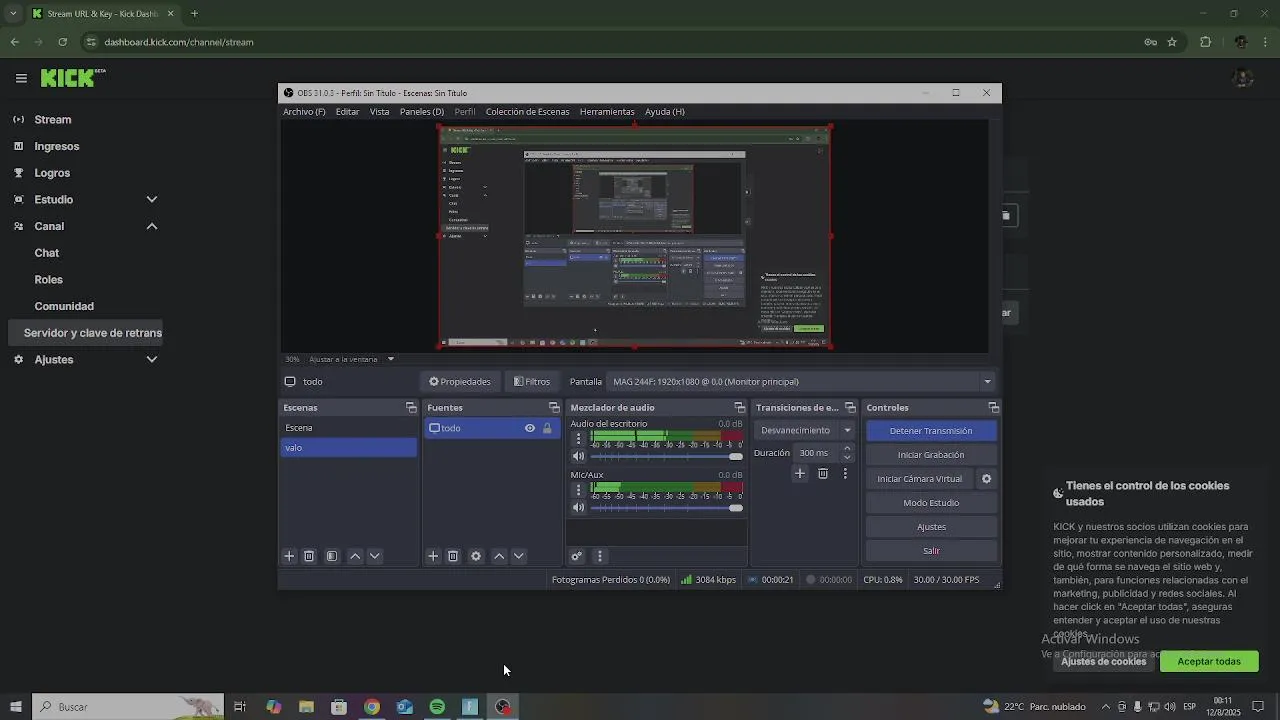
Task: Open the Herramientas menu in OBS
Action: 607,112
